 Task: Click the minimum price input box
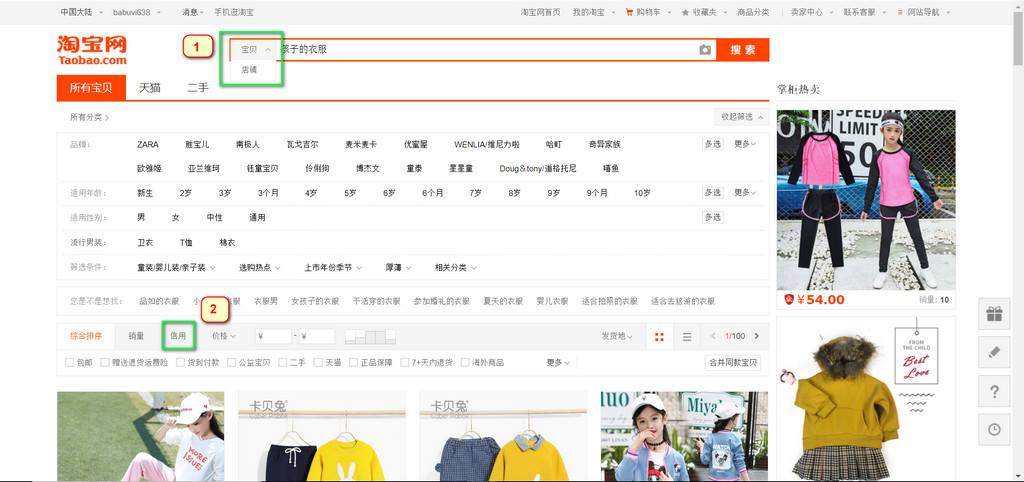tap(273, 336)
